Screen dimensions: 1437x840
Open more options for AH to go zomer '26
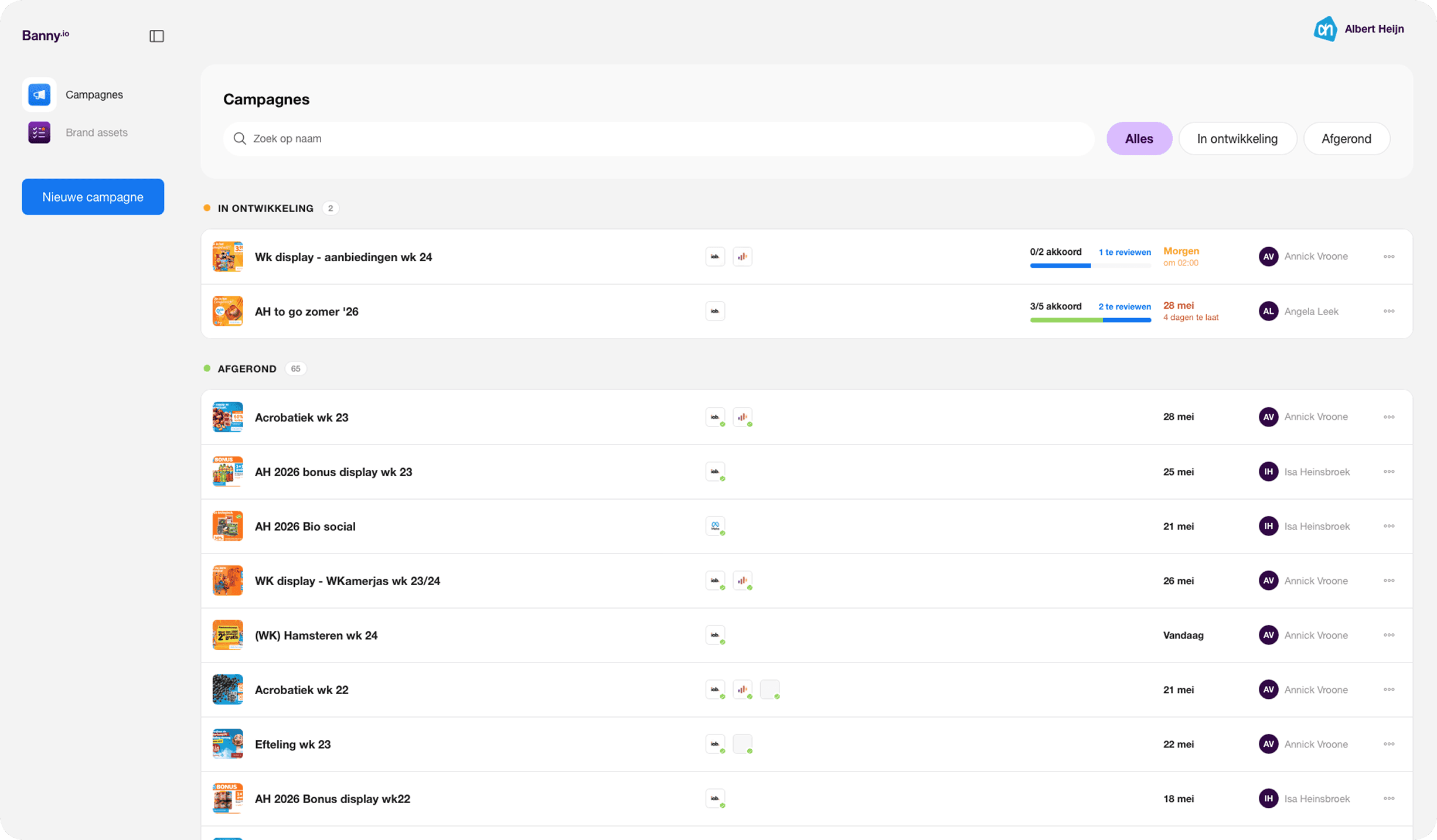[x=1389, y=311]
